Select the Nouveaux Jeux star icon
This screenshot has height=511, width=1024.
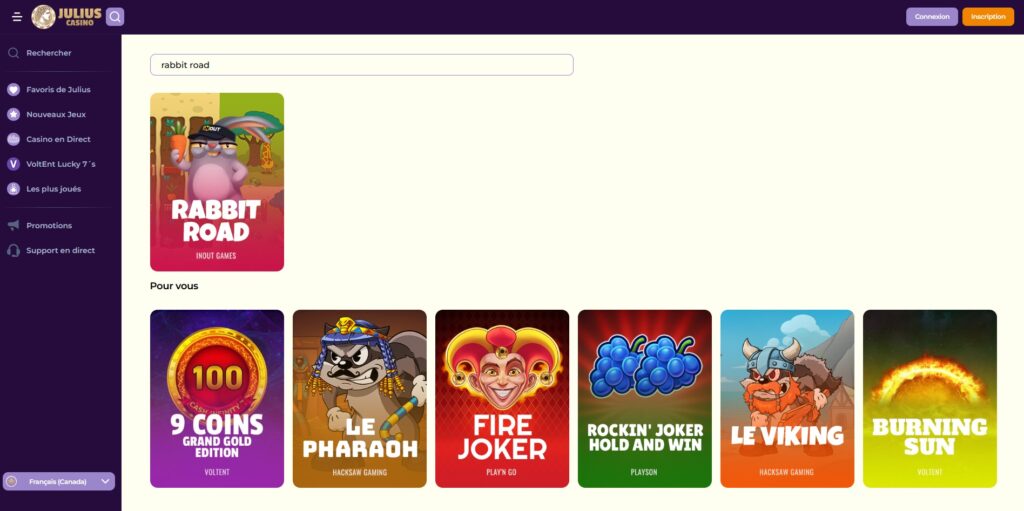point(13,114)
